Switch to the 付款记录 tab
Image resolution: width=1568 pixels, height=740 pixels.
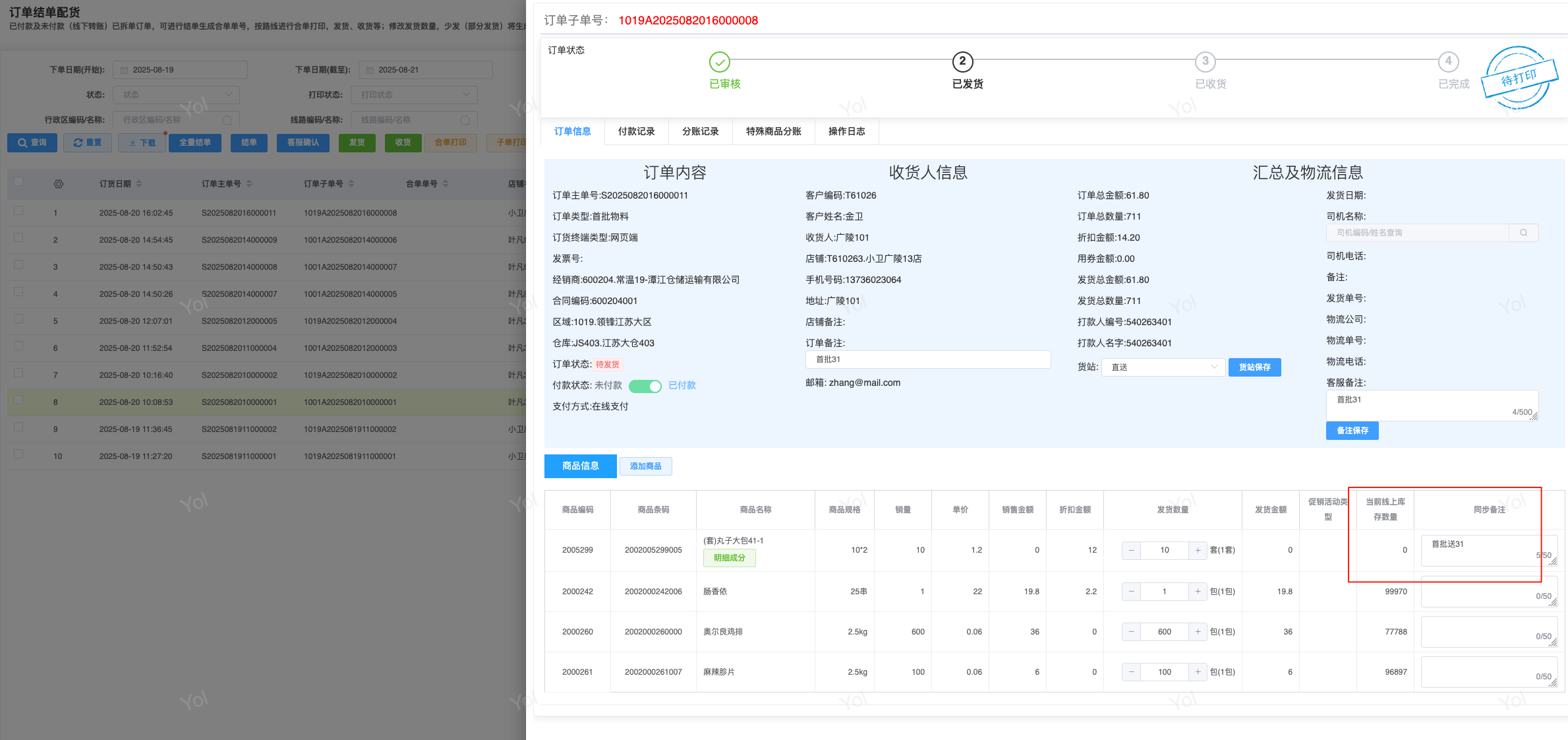pyautogui.click(x=636, y=132)
